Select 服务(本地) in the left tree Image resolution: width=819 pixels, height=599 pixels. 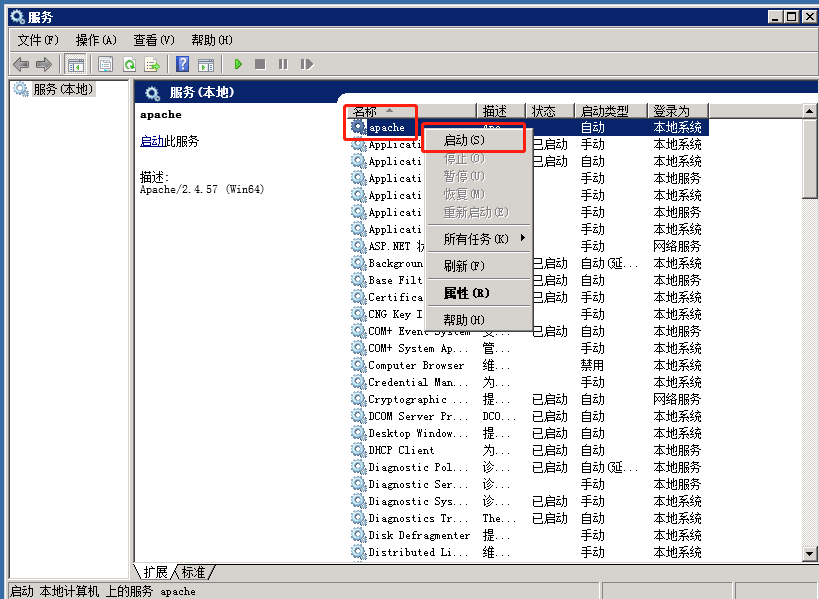pos(62,90)
